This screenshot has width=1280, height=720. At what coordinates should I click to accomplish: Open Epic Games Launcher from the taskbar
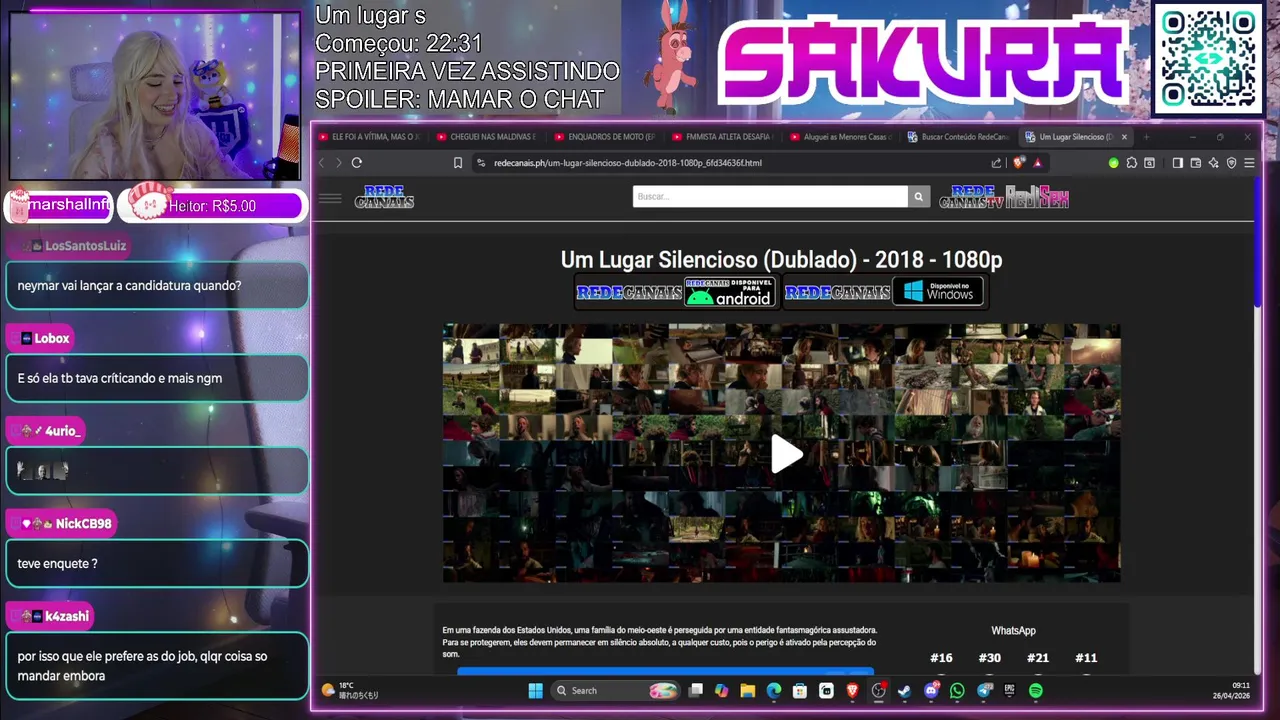tap(1010, 690)
